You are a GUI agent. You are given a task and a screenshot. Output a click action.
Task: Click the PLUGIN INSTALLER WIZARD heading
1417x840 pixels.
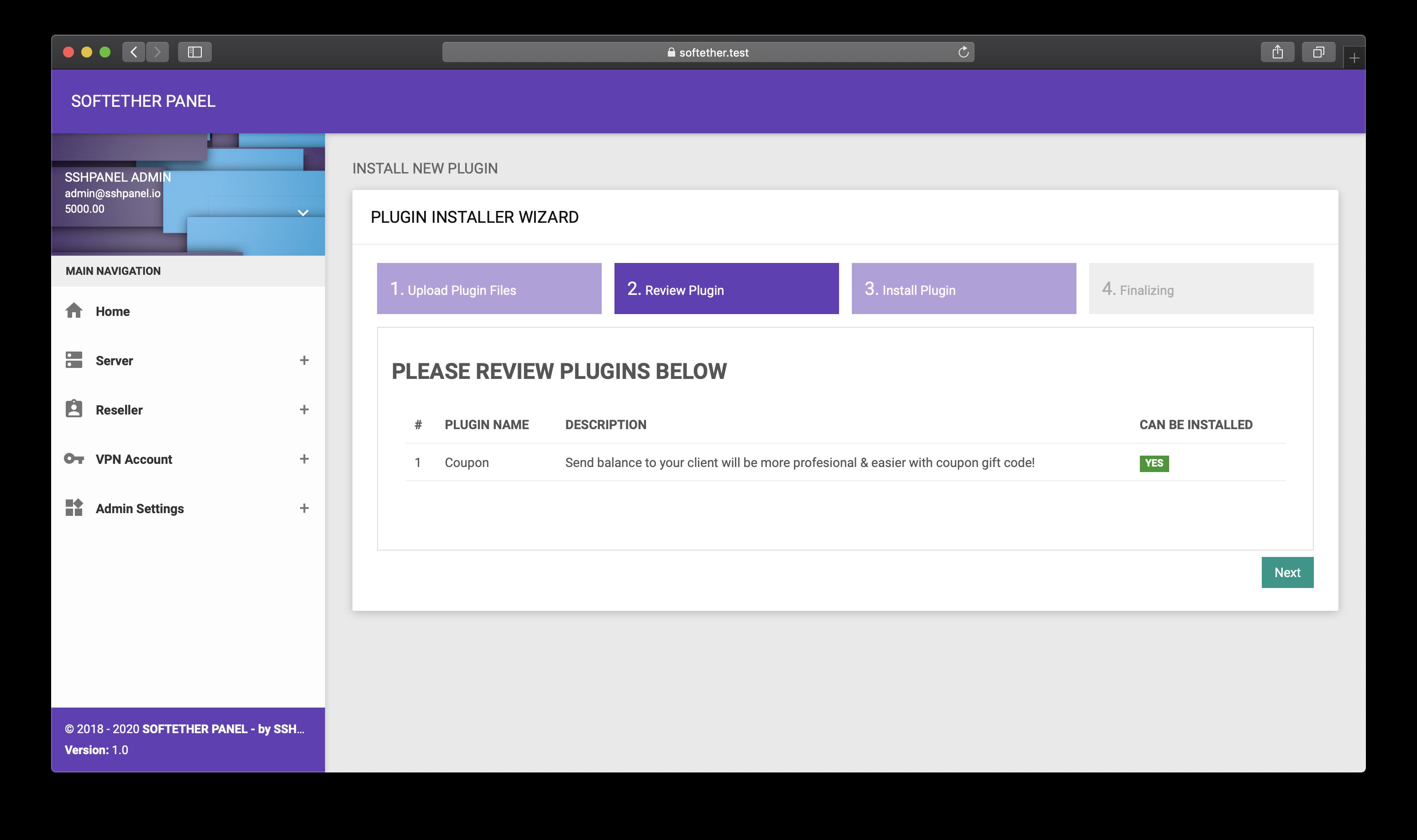point(474,217)
